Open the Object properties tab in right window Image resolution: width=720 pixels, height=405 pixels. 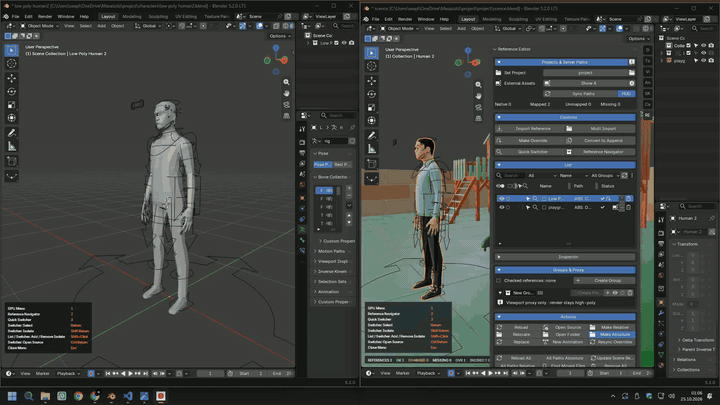click(661, 302)
